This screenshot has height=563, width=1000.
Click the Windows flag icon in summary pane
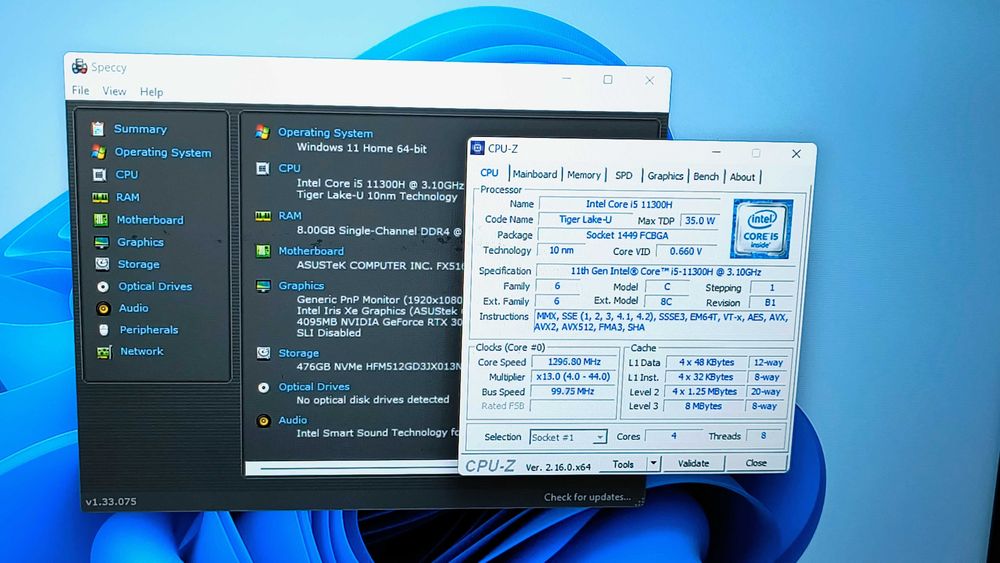[x=262, y=132]
